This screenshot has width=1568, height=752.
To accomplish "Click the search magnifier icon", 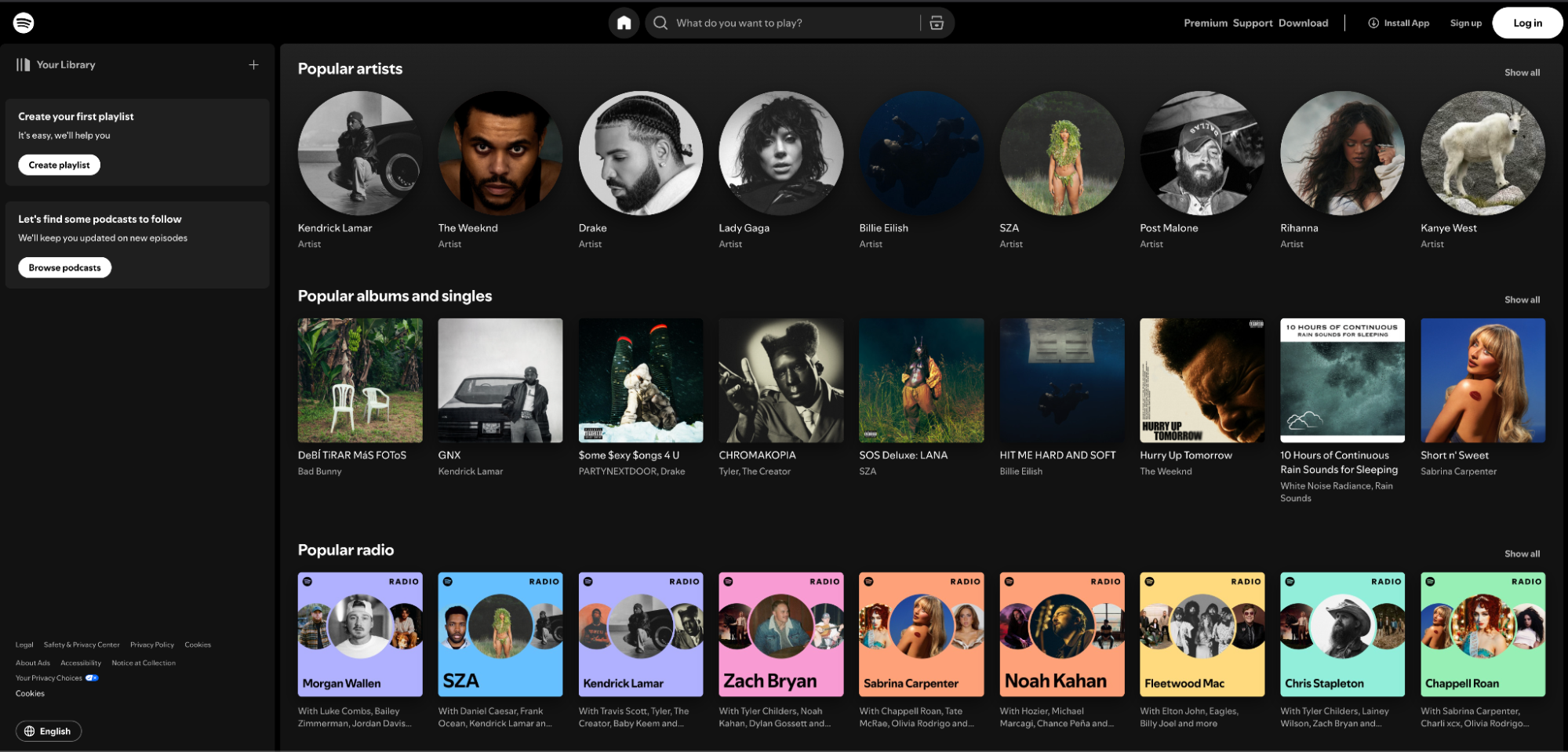I will [x=660, y=23].
